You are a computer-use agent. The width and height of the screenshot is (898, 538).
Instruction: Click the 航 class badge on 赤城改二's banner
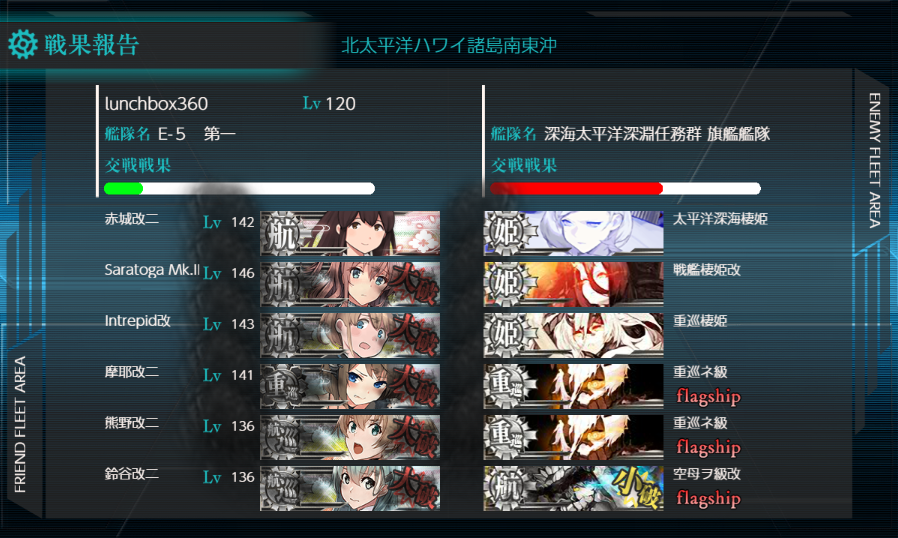[x=282, y=233]
